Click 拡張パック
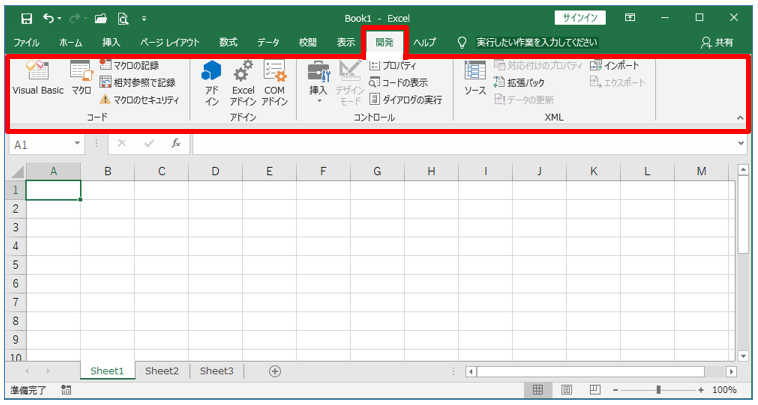Screen dimensions: 758x405 [519, 83]
